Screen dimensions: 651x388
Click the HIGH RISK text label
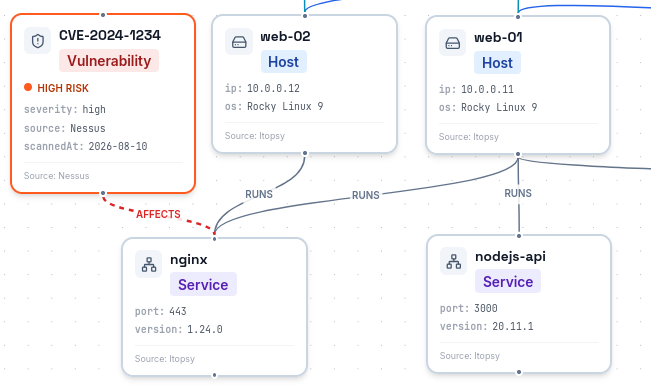coord(63,88)
